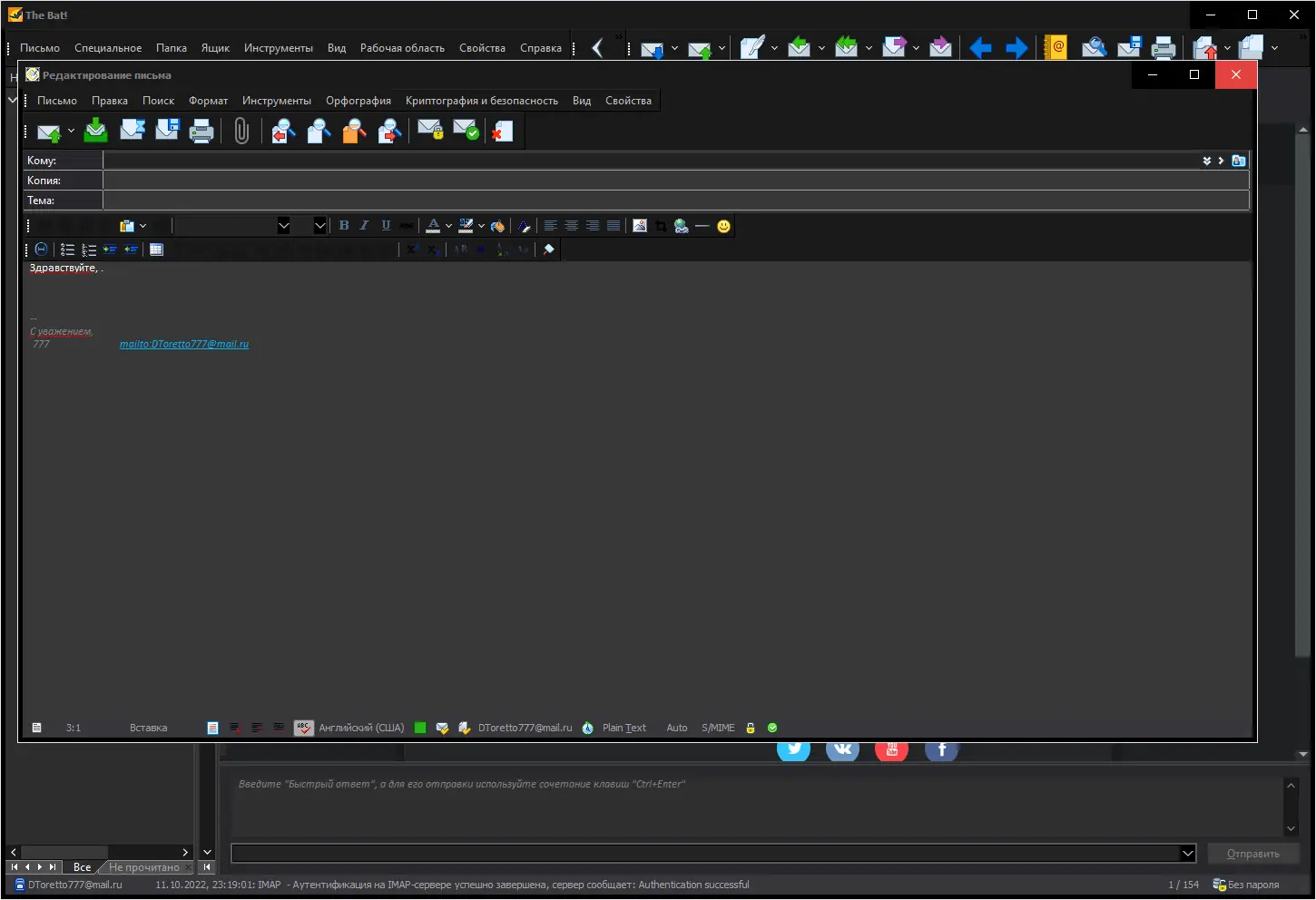Screen dimensions: 1316x900
Task: Attach a file using the paperclip icon
Action: click(241, 132)
